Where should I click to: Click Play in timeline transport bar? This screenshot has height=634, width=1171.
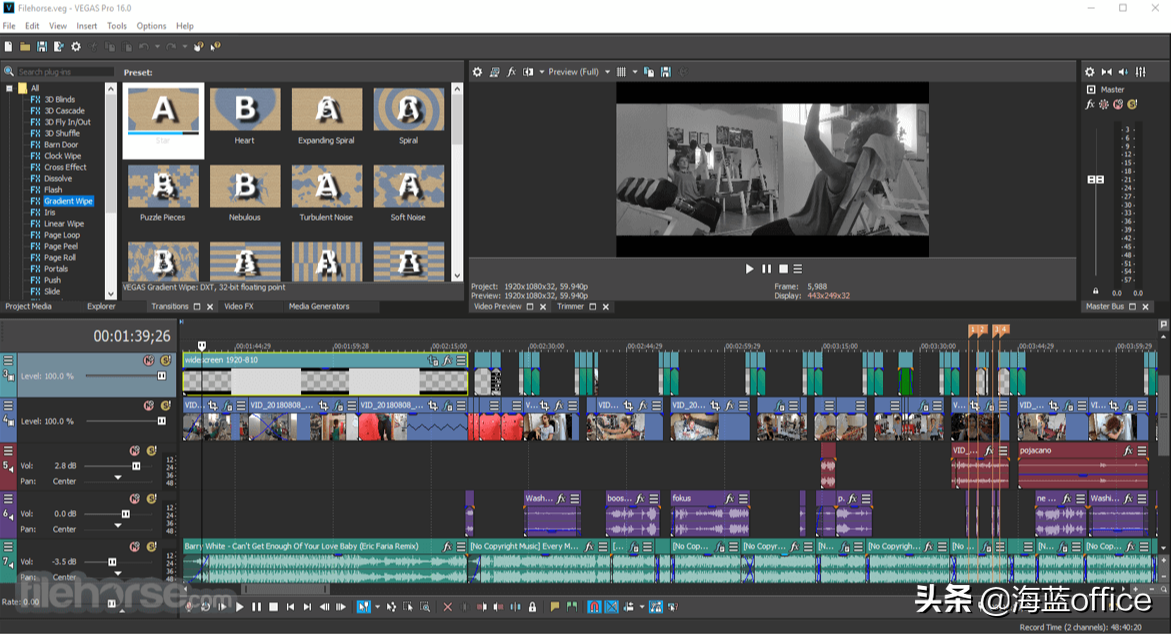239,607
